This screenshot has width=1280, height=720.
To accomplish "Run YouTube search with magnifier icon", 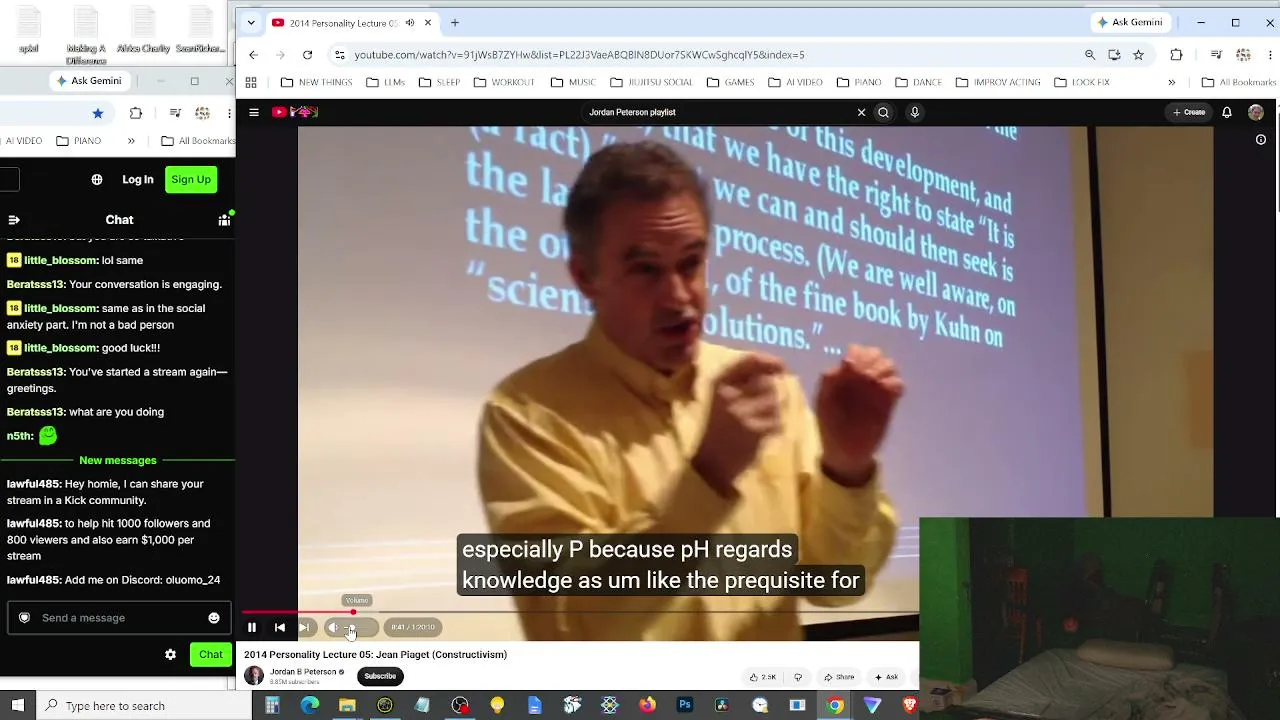I will 883,113.
